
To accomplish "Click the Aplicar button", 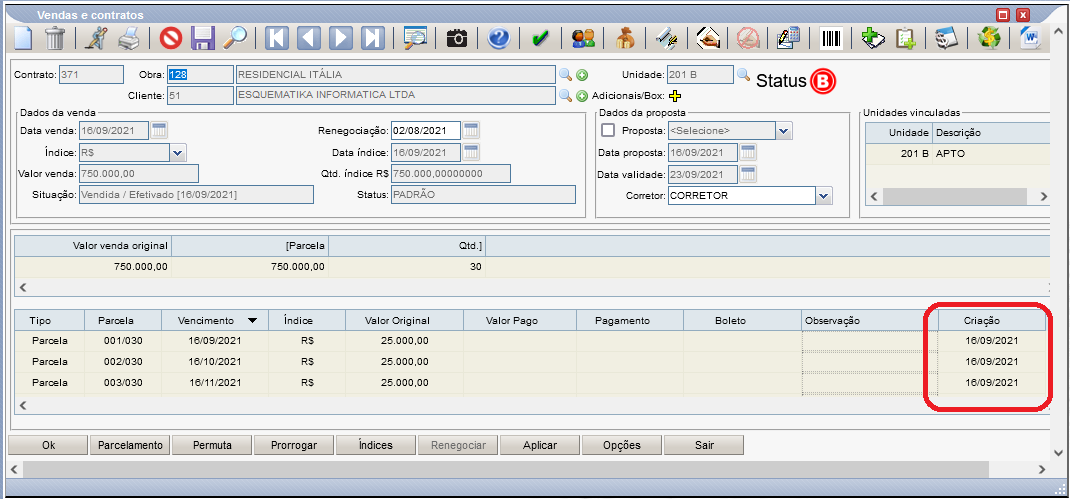I will point(540,445).
